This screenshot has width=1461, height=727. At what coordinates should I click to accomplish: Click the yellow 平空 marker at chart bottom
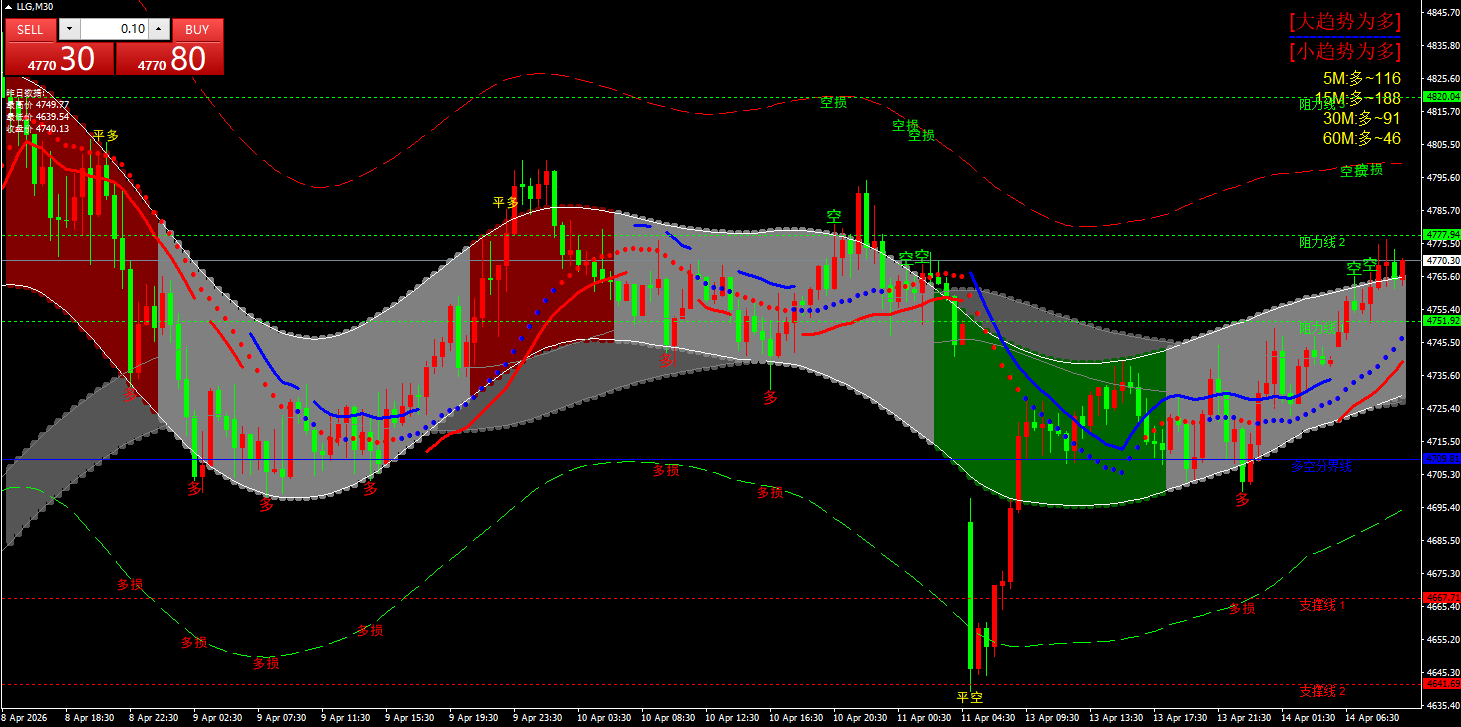click(x=970, y=697)
